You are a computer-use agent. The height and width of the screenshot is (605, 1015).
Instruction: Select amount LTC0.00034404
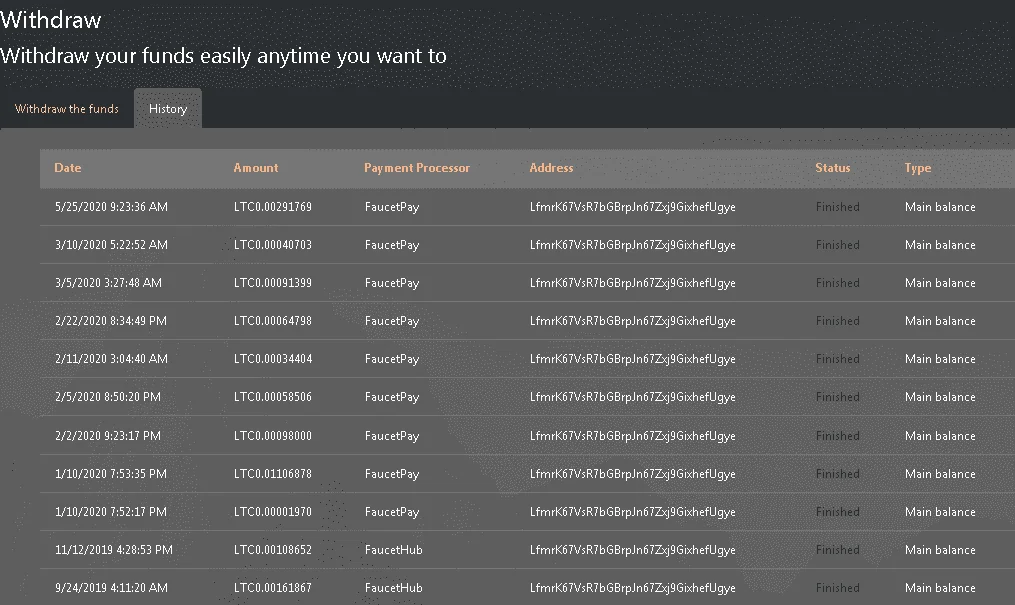coord(273,358)
